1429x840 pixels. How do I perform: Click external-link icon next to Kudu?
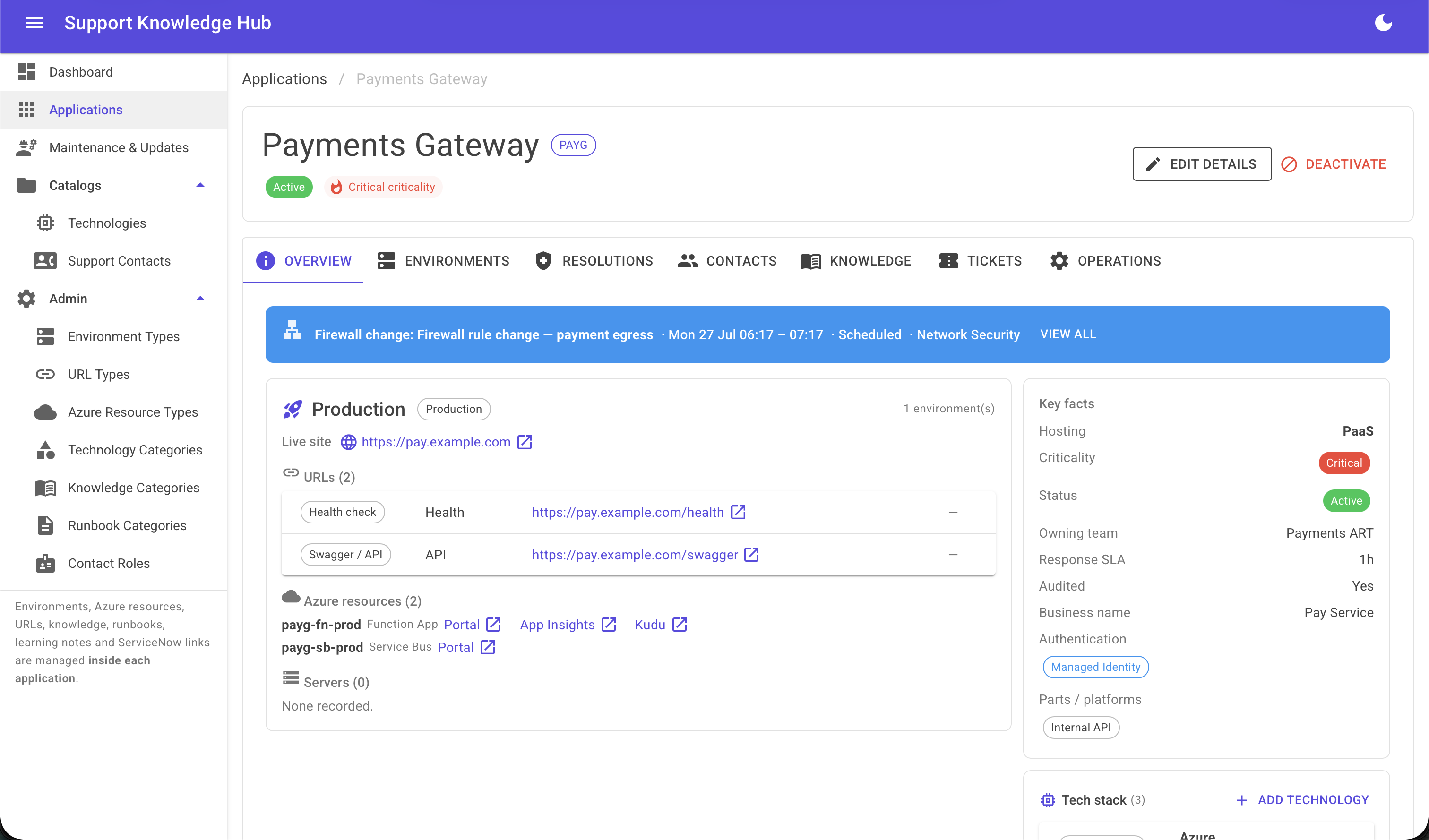(680, 624)
